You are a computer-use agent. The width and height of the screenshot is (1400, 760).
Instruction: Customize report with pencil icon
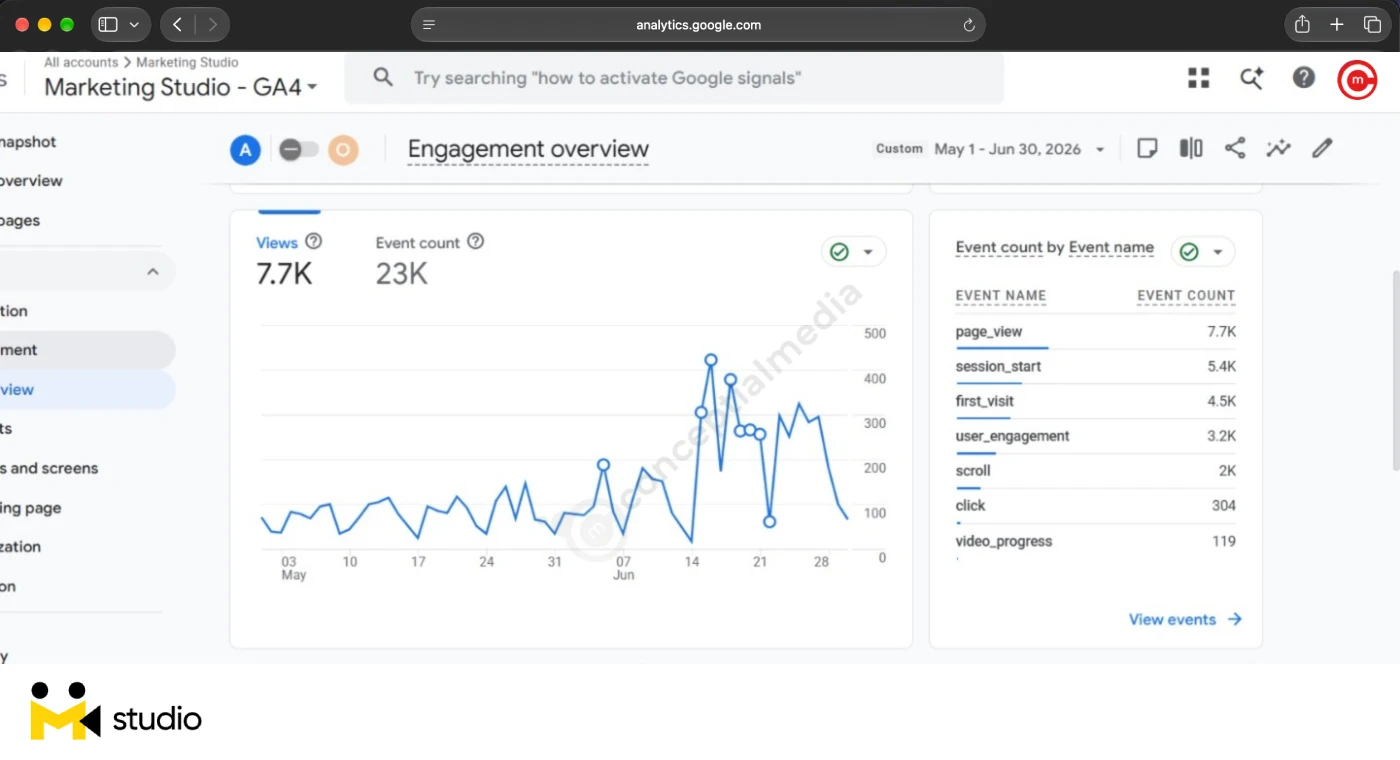click(x=1322, y=149)
